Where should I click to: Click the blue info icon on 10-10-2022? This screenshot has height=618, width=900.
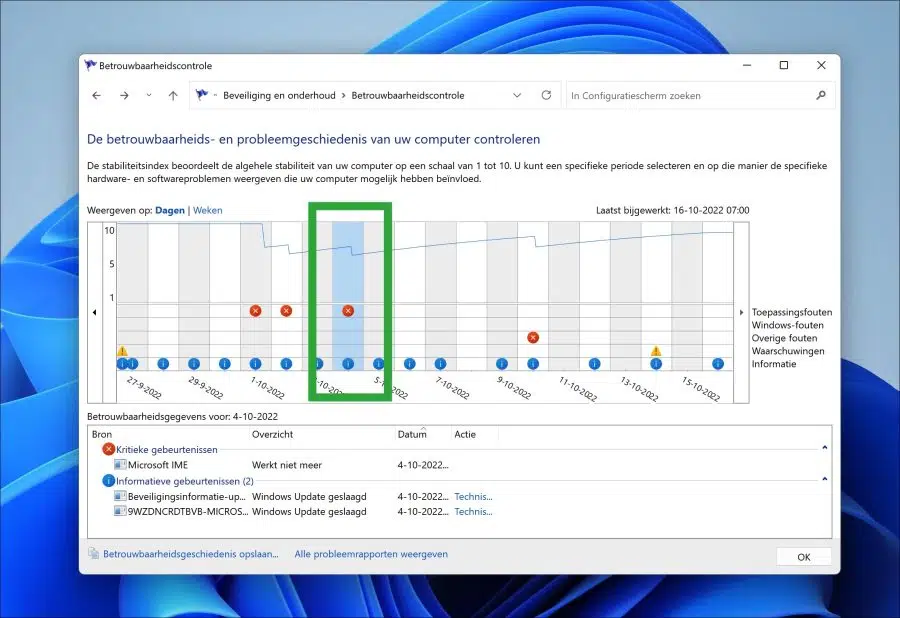533,364
